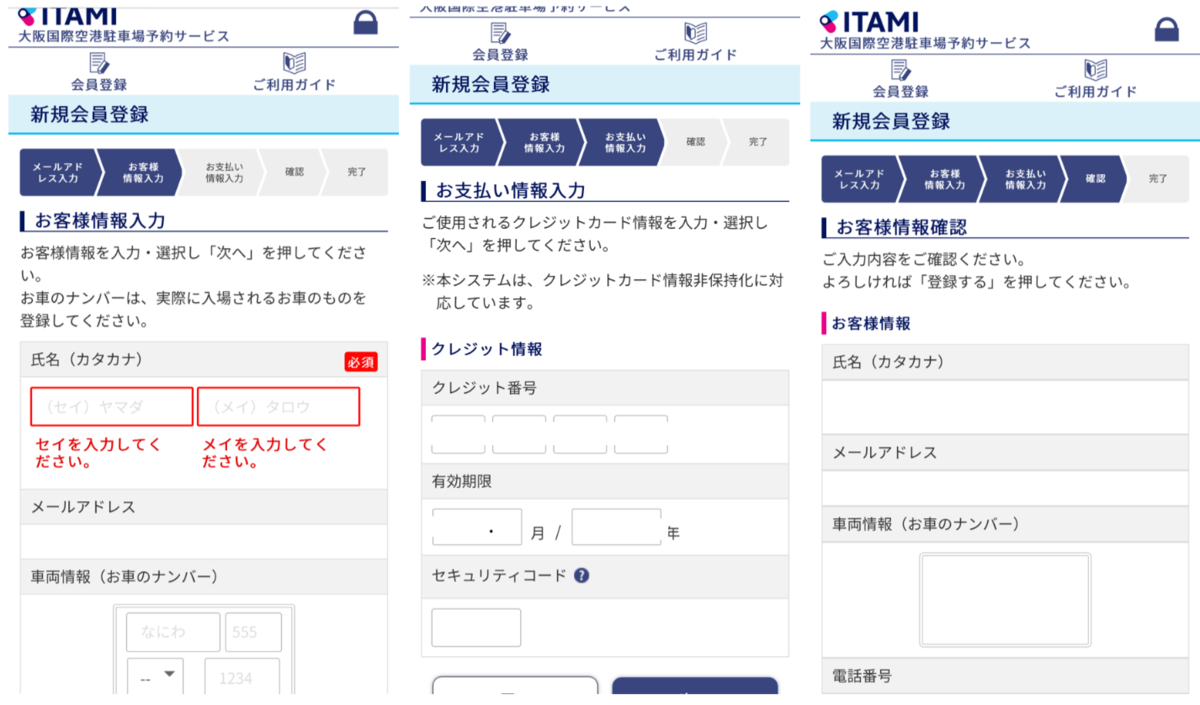1200x705 pixels.
Task: Click the first credit card number box
Action: coord(457,426)
